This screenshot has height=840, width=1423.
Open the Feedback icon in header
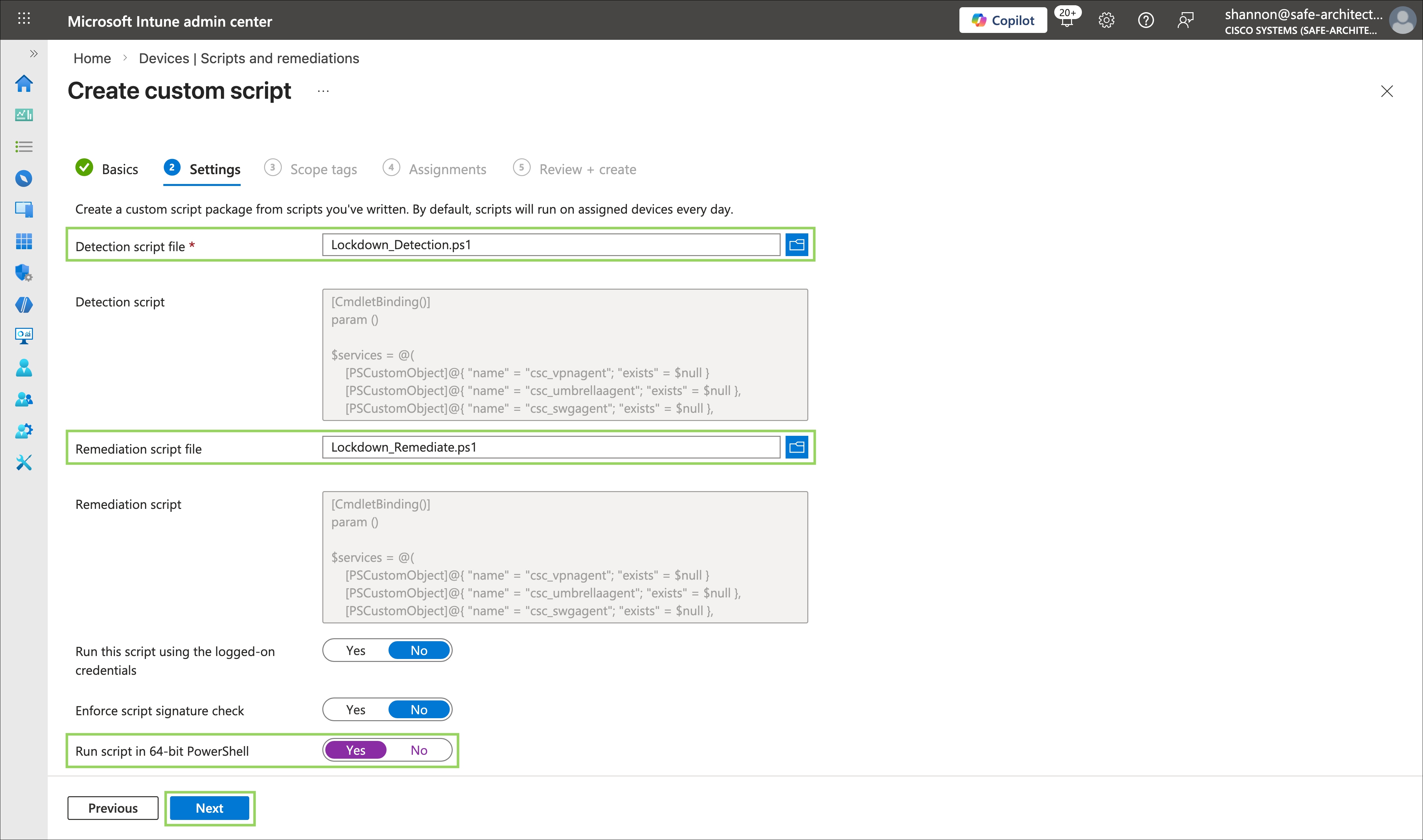[1185, 21]
